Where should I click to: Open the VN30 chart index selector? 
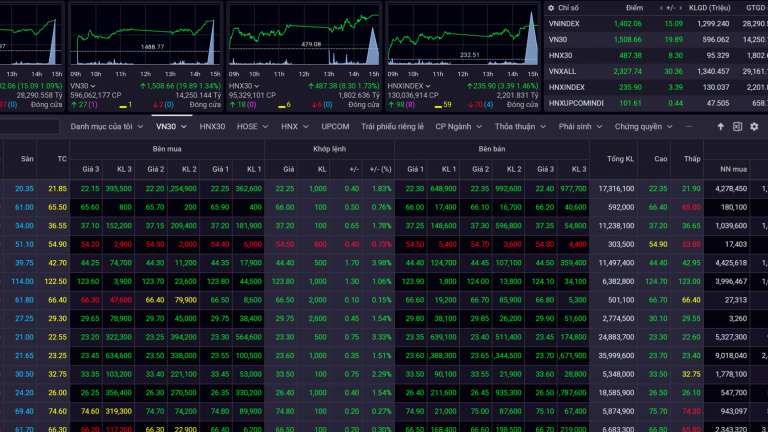(x=82, y=86)
